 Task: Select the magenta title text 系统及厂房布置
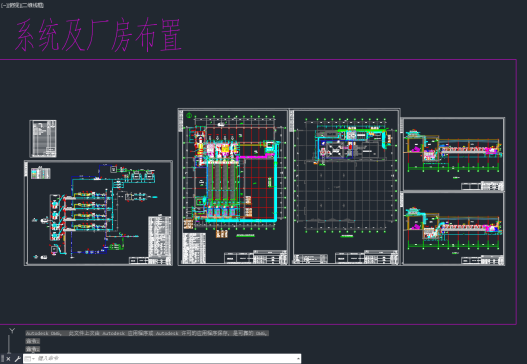(98, 35)
